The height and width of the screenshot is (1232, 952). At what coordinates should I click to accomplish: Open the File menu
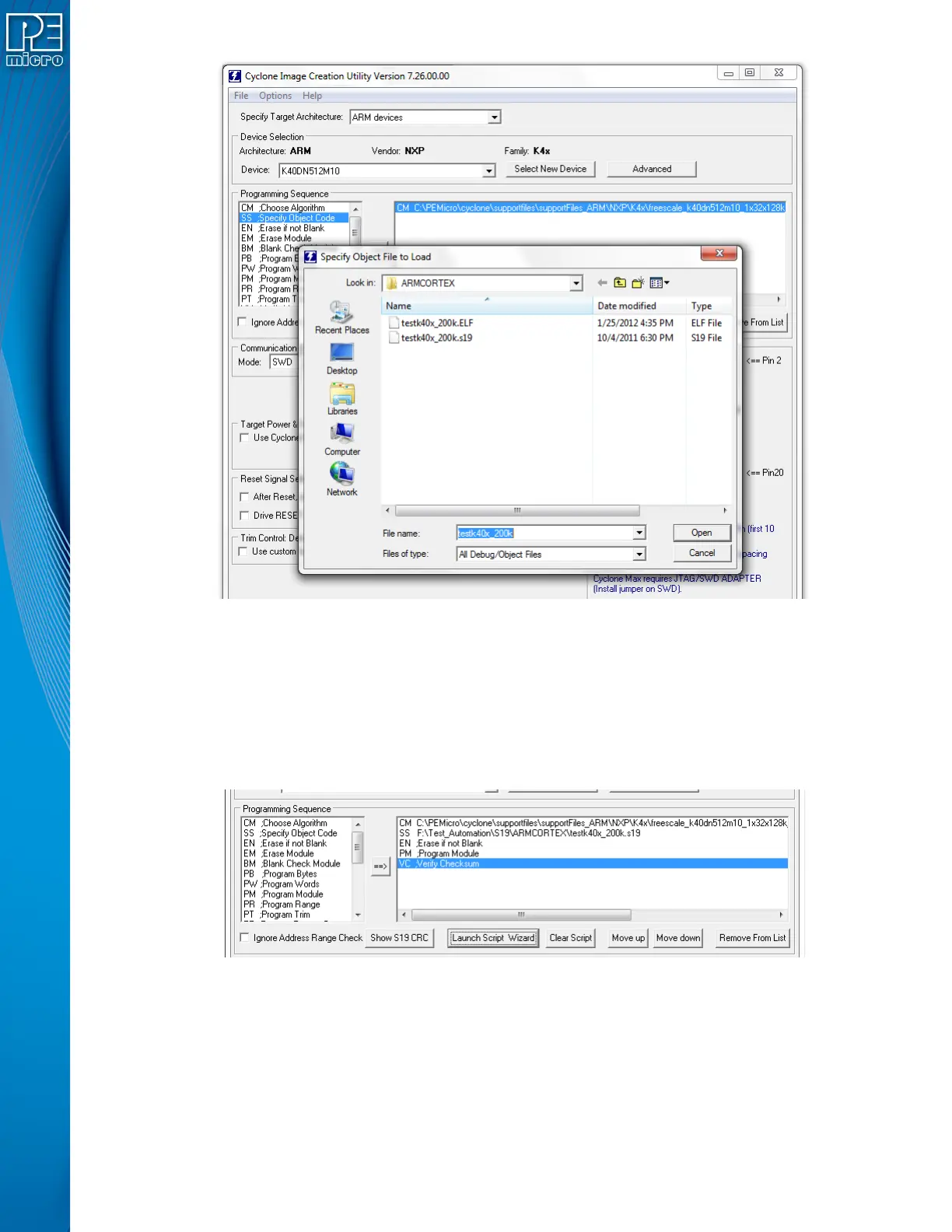(241, 96)
